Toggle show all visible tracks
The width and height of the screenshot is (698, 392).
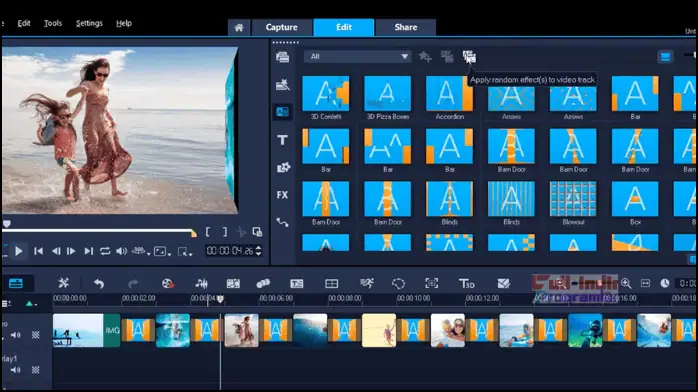(6, 304)
